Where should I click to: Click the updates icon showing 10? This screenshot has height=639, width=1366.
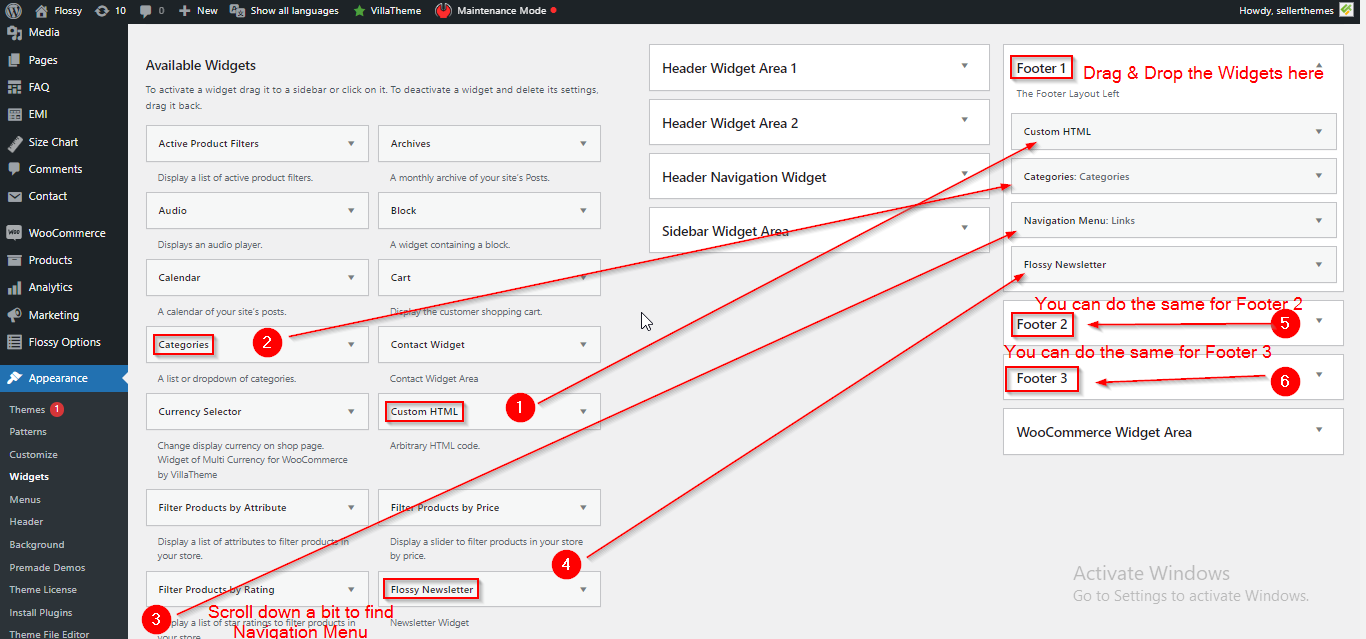click(102, 11)
